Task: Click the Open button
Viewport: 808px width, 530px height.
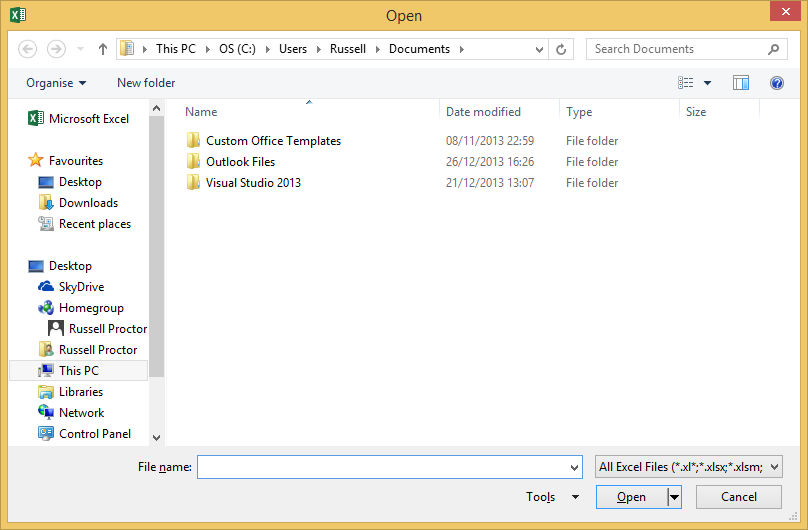Action: 631,497
